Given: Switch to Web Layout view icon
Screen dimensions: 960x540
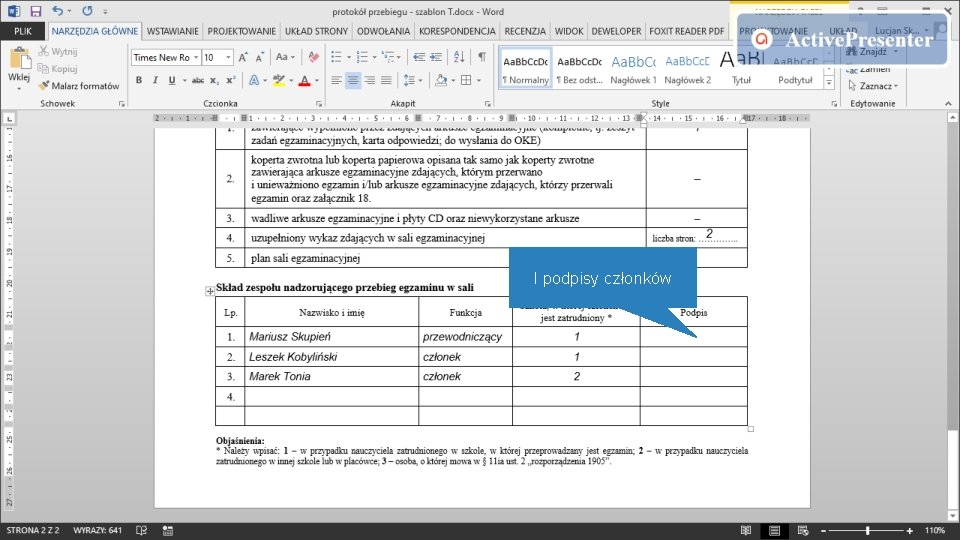Looking at the screenshot, I should click(803, 531).
